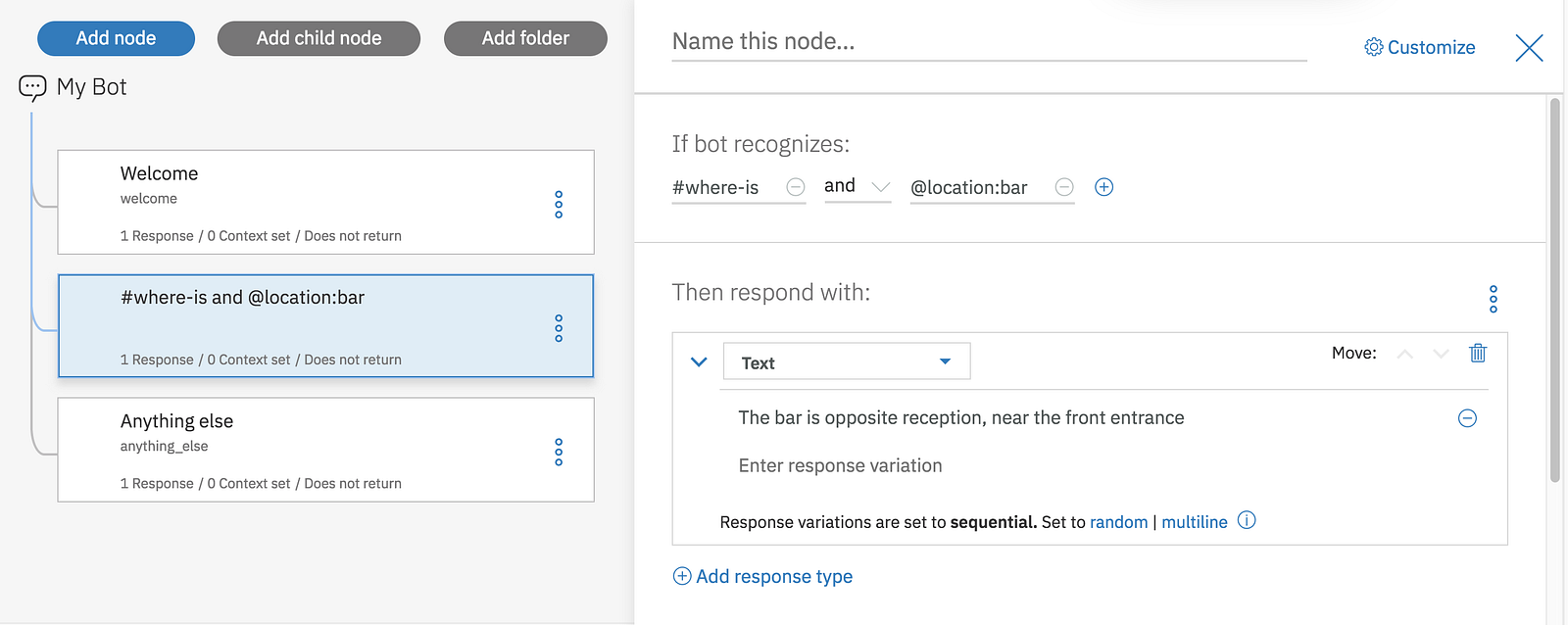Open Customize settings for this node
Image resolution: width=1568 pixels, height=625 pixels.
click(1419, 47)
